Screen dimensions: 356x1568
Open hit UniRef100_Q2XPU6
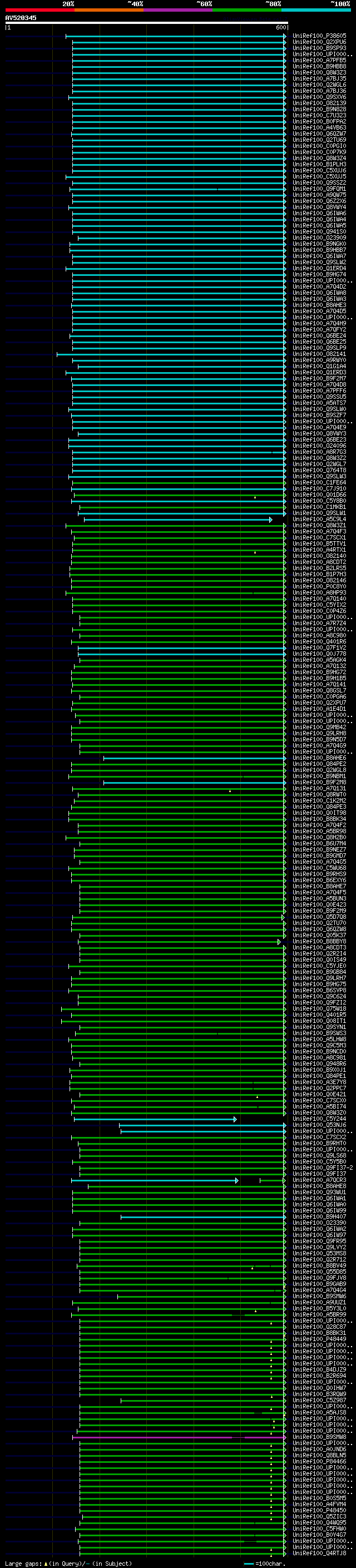click(319, 42)
